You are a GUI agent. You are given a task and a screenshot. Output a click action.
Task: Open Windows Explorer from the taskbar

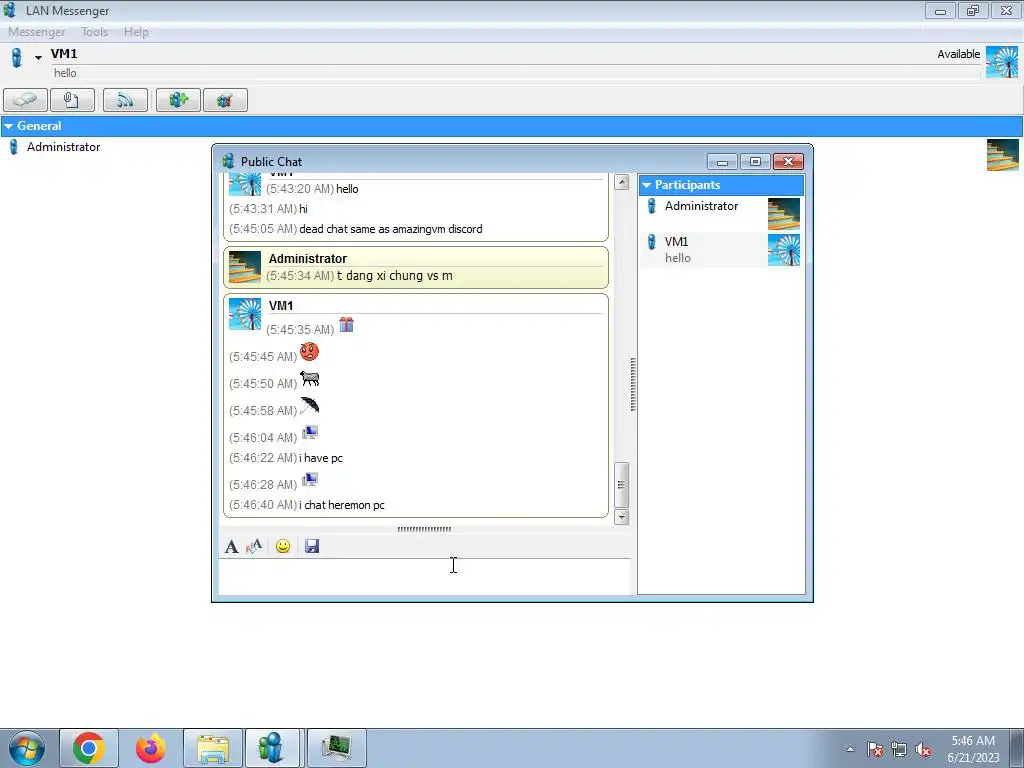(x=213, y=748)
